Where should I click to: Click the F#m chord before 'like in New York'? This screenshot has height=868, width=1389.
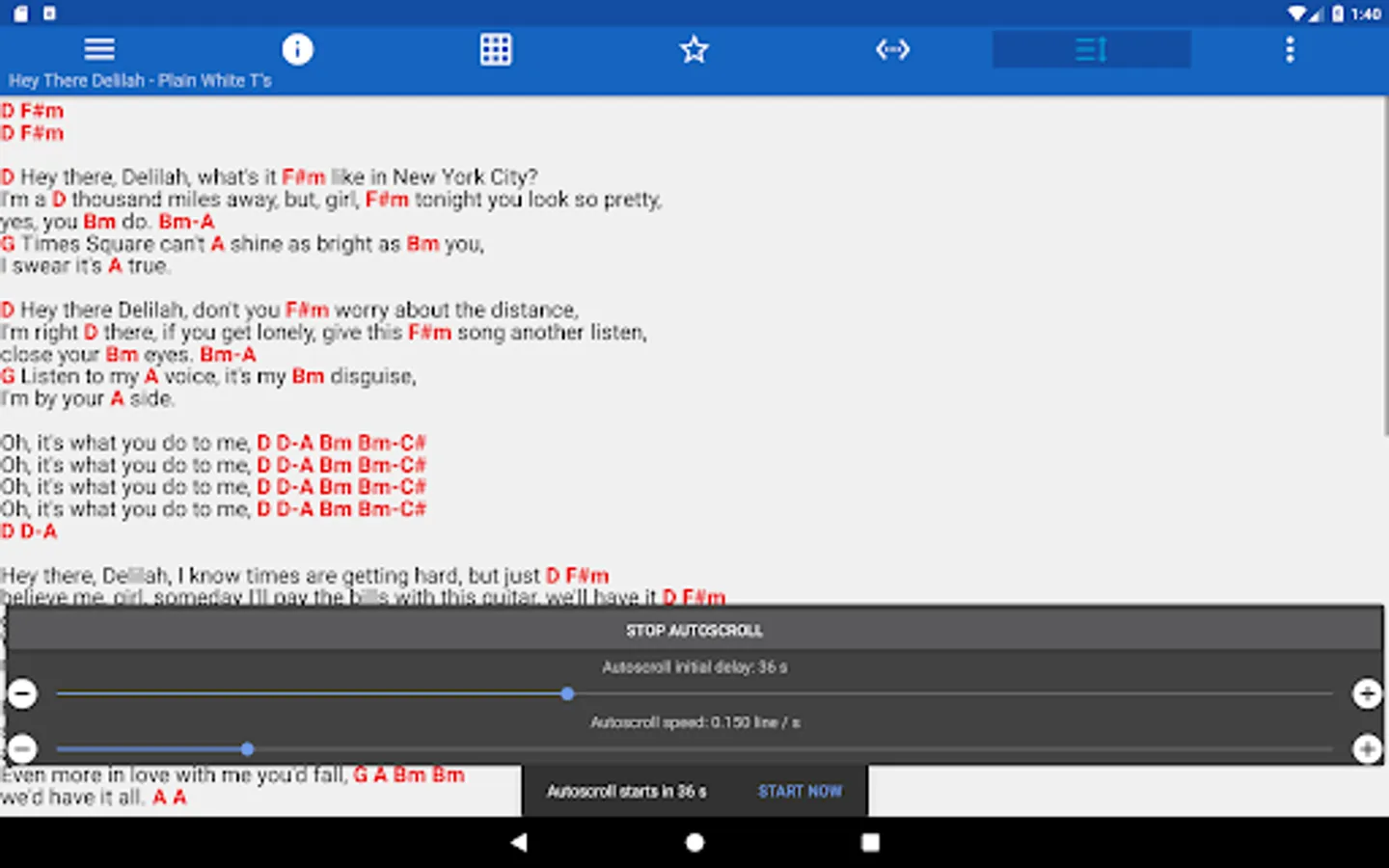[x=303, y=177]
